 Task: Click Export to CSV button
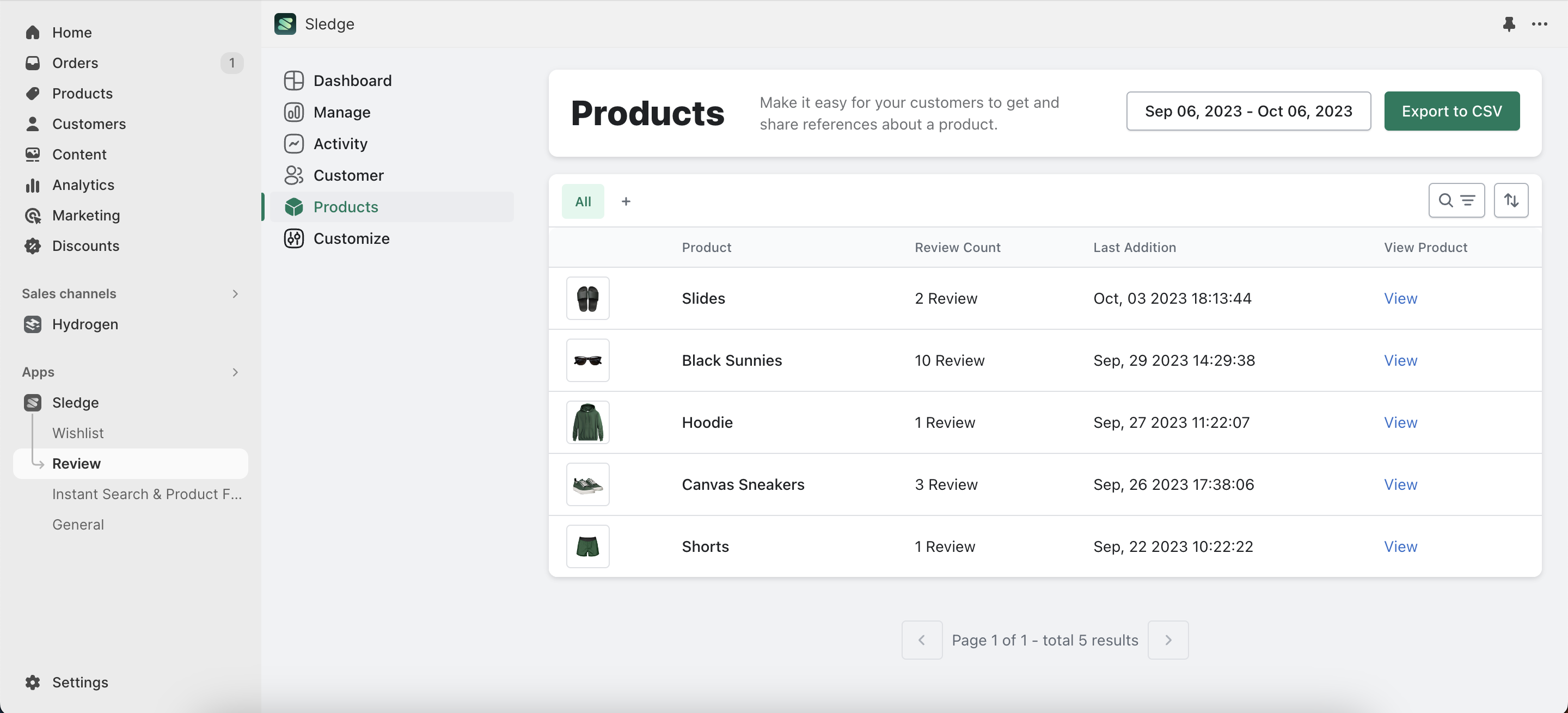(x=1451, y=110)
